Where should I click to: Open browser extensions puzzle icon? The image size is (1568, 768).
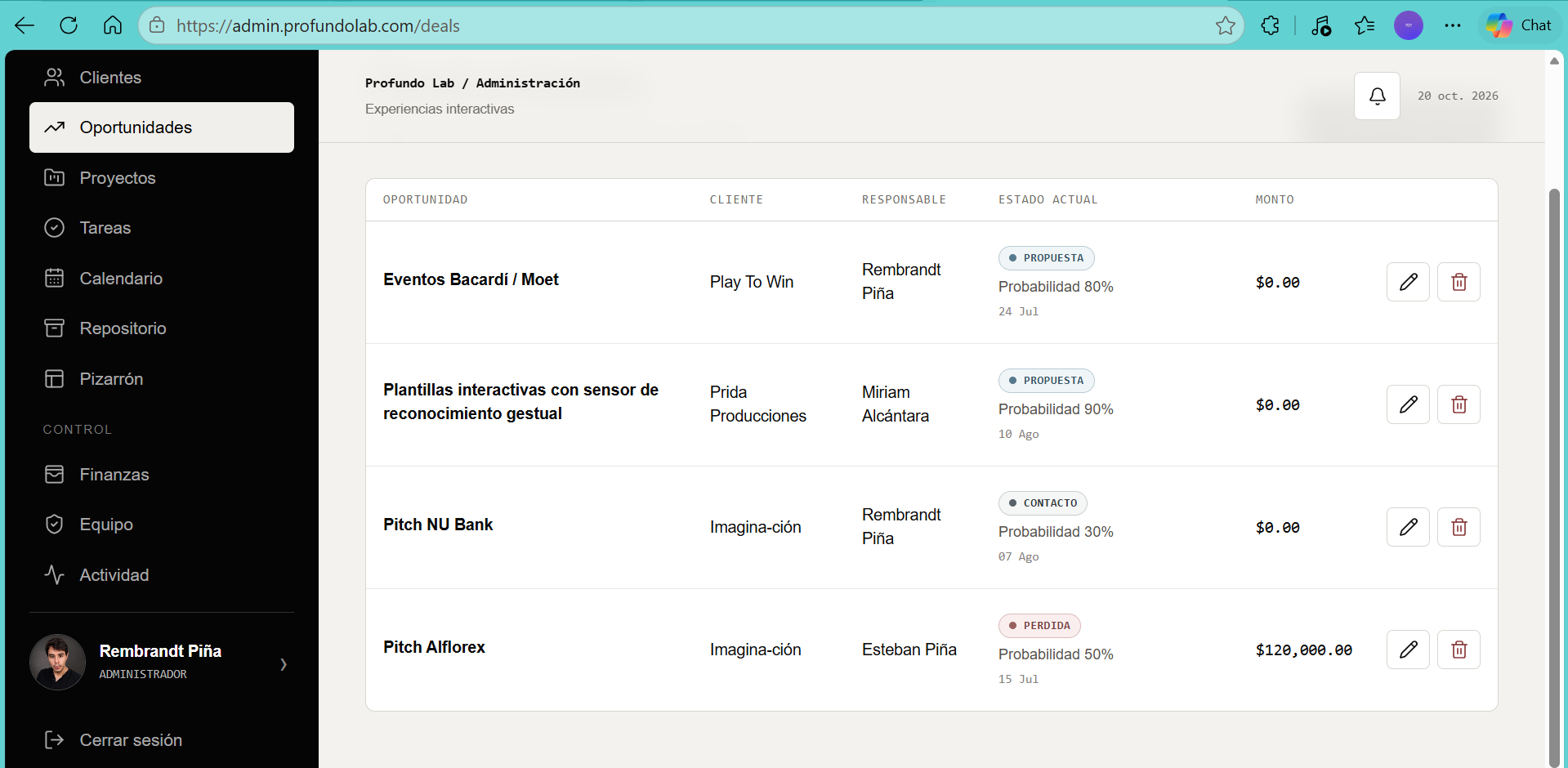pos(1270,25)
